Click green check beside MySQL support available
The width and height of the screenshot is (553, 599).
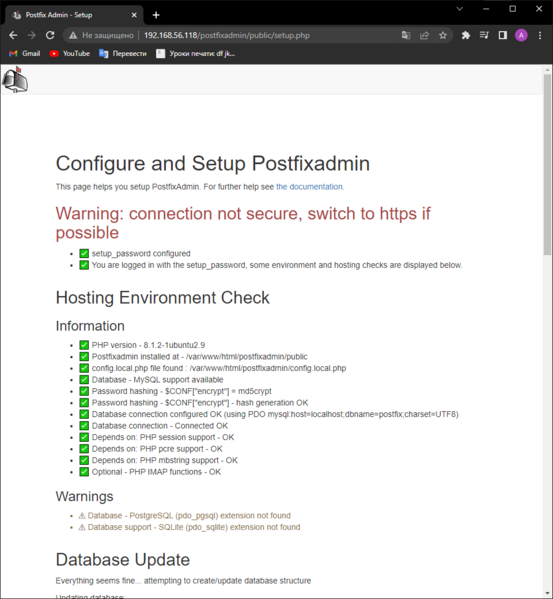[84, 380]
